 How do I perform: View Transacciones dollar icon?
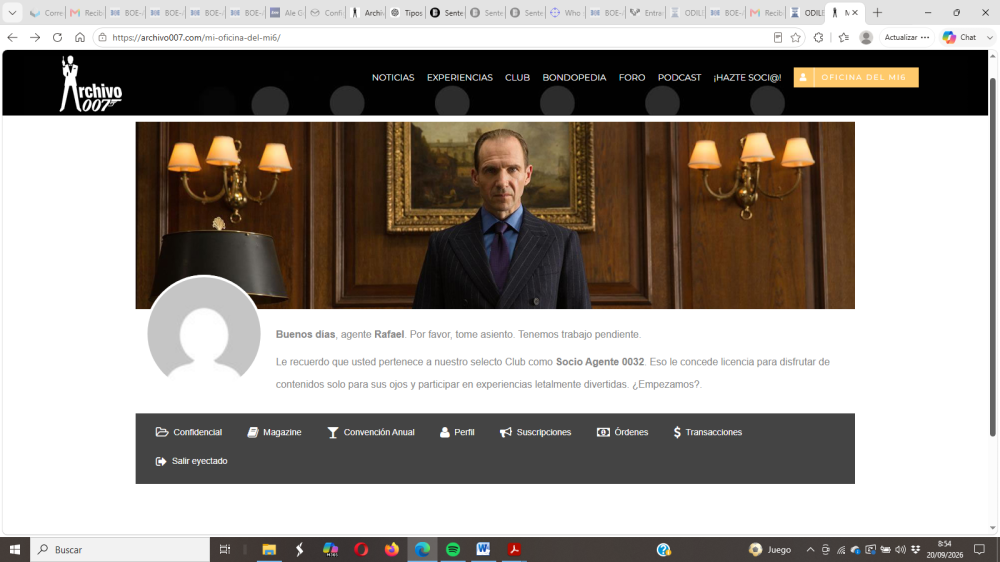(677, 432)
